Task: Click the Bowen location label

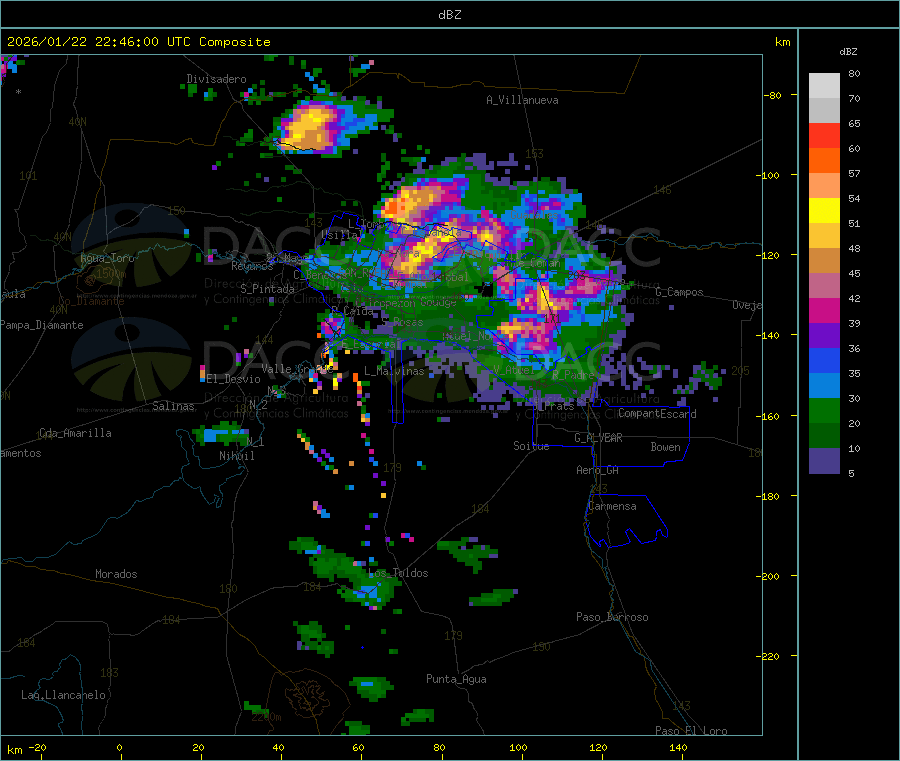Action: click(665, 447)
